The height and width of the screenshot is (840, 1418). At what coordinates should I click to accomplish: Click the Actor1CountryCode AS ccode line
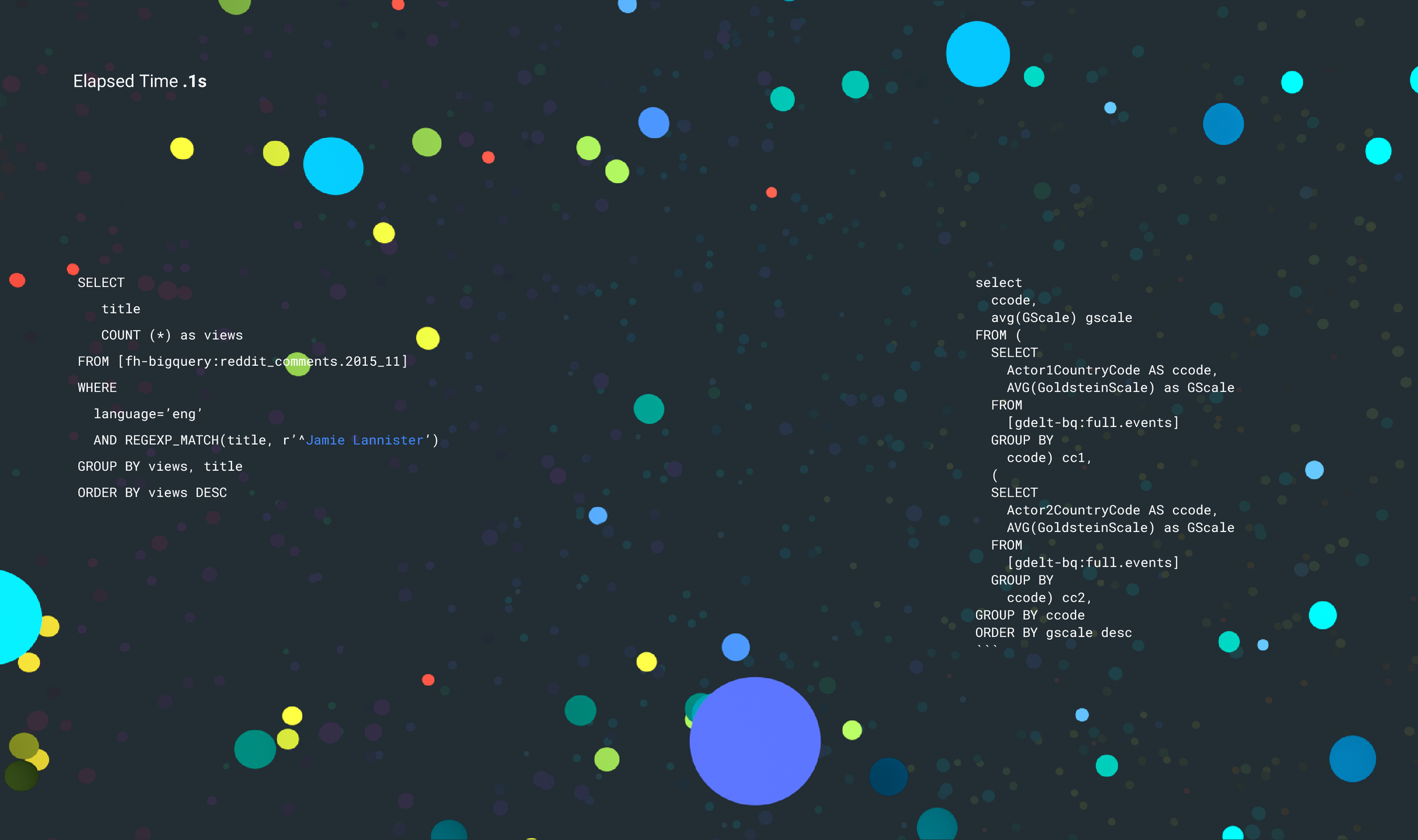[1111, 370]
